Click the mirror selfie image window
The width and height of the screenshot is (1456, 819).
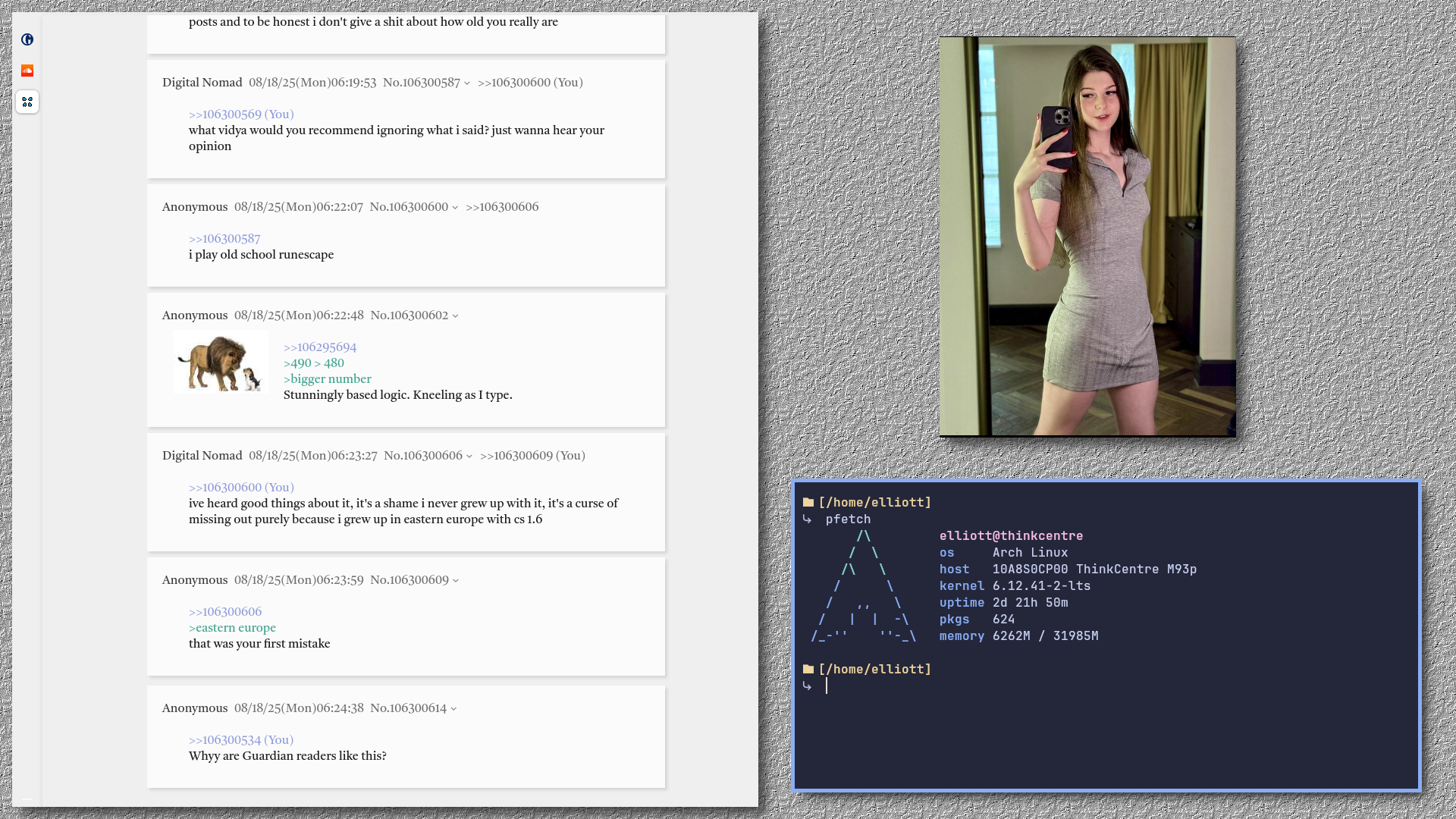(x=1087, y=237)
